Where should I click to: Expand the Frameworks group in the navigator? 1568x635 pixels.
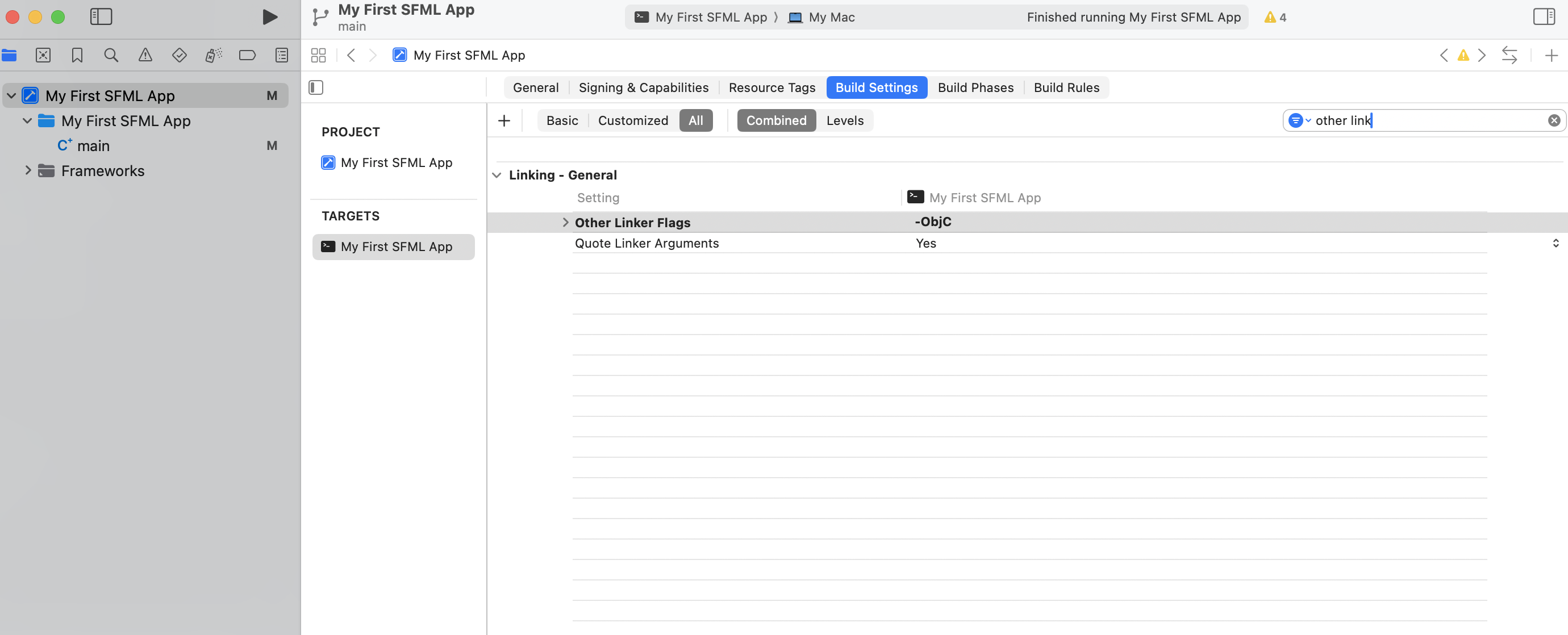pos(27,170)
